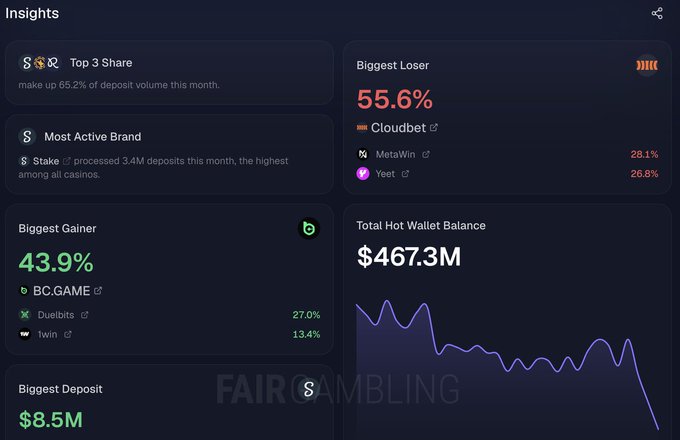Click the 55.6% Biggest Loser value
680x440 pixels.
coord(395,99)
